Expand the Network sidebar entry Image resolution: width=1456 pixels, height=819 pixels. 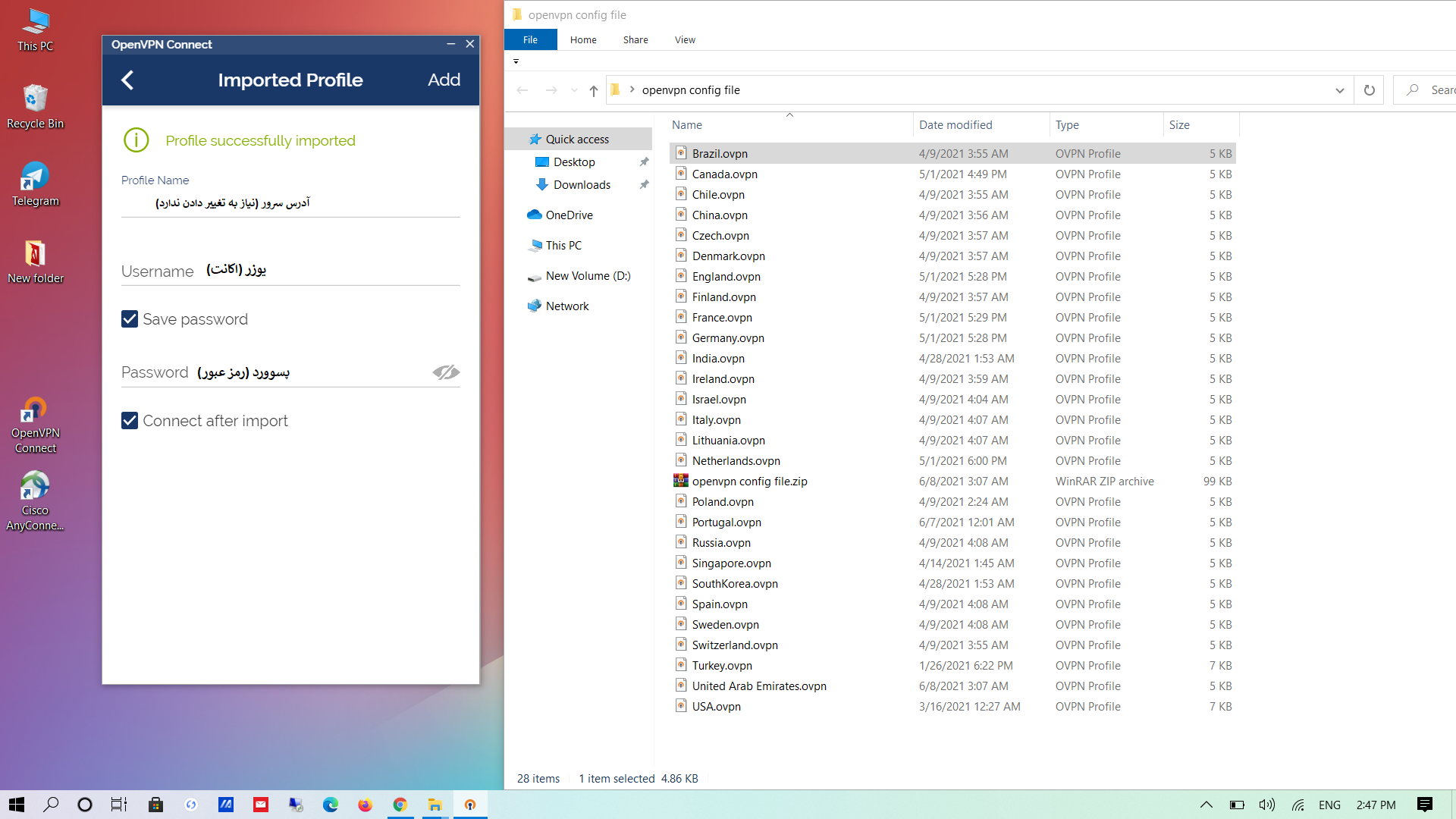(521, 306)
